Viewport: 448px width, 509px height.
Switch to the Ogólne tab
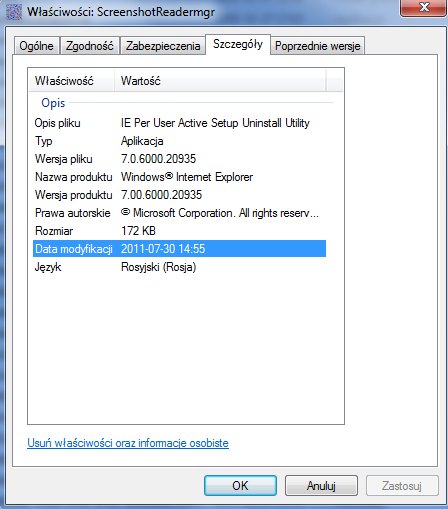point(36,46)
